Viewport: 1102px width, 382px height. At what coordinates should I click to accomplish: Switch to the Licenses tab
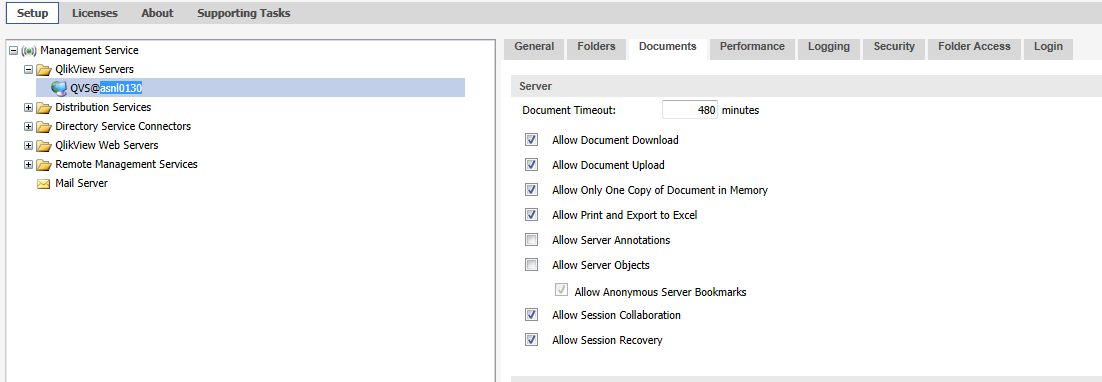click(x=95, y=13)
